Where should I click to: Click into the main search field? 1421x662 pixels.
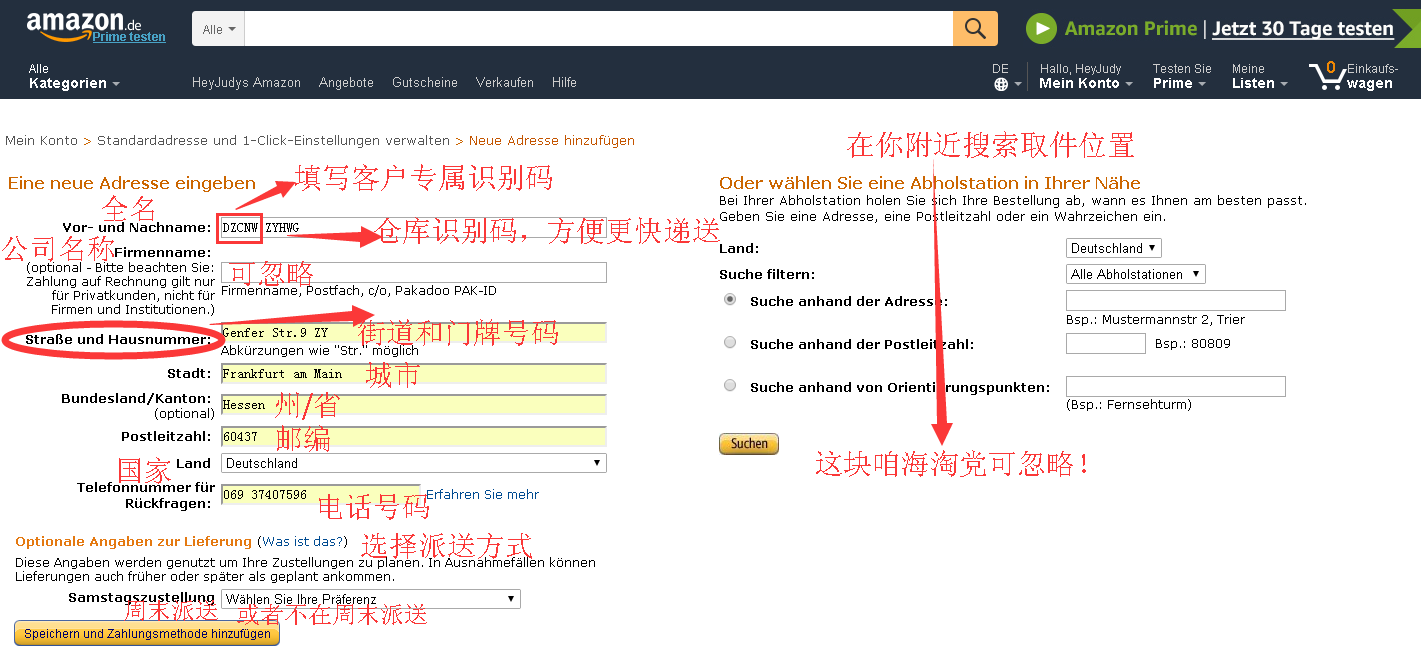[x=598, y=29]
